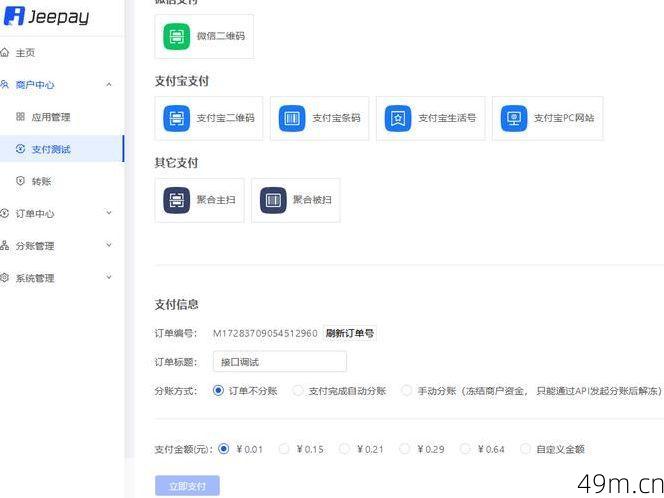Click the 支付宝PC网站 card label
The width and height of the screenshot is (664, 498).
(x=564, y=118)
